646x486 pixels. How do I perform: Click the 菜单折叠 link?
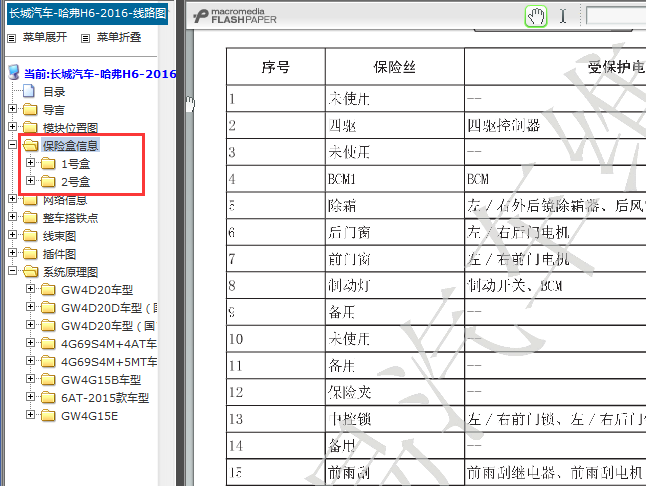[x=119, y=37]
